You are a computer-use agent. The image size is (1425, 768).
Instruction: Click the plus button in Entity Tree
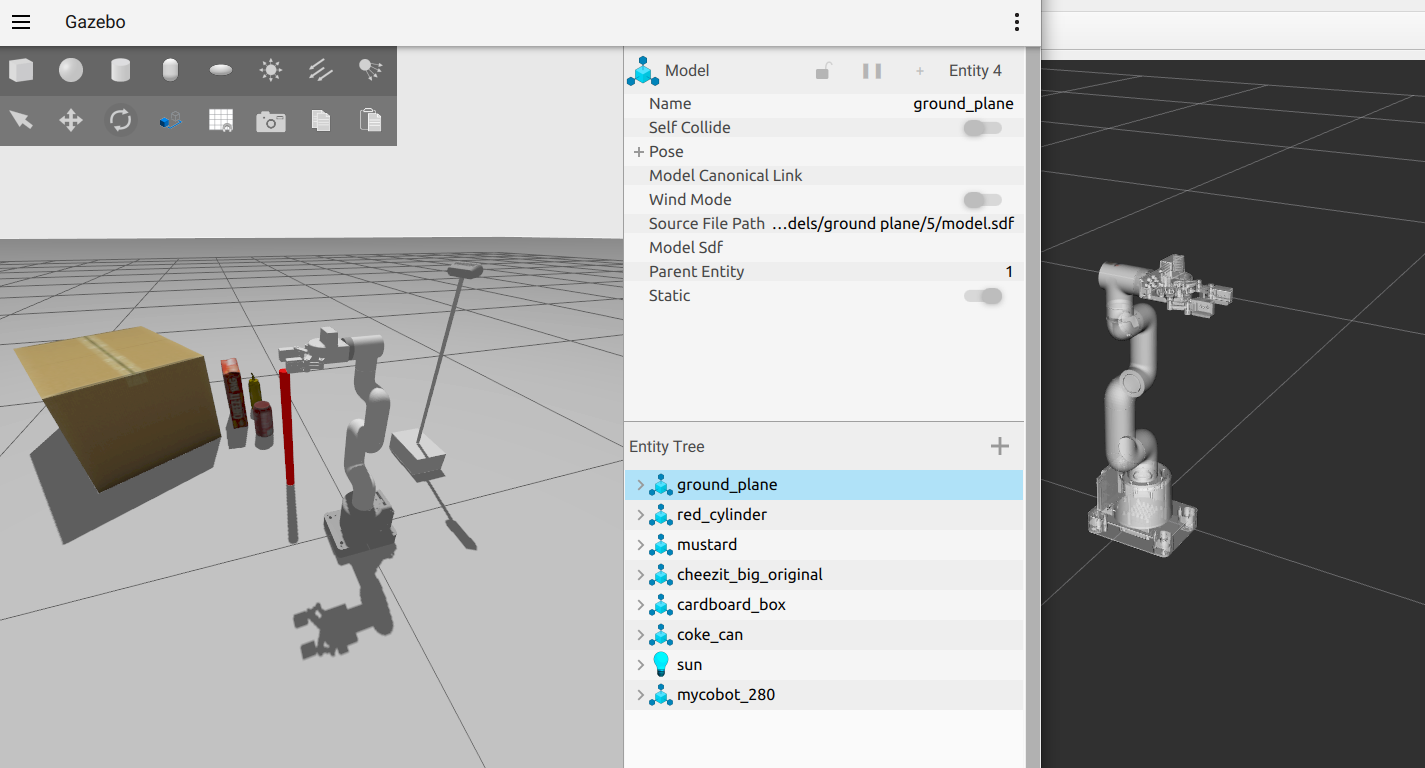(x=999, y=446)
